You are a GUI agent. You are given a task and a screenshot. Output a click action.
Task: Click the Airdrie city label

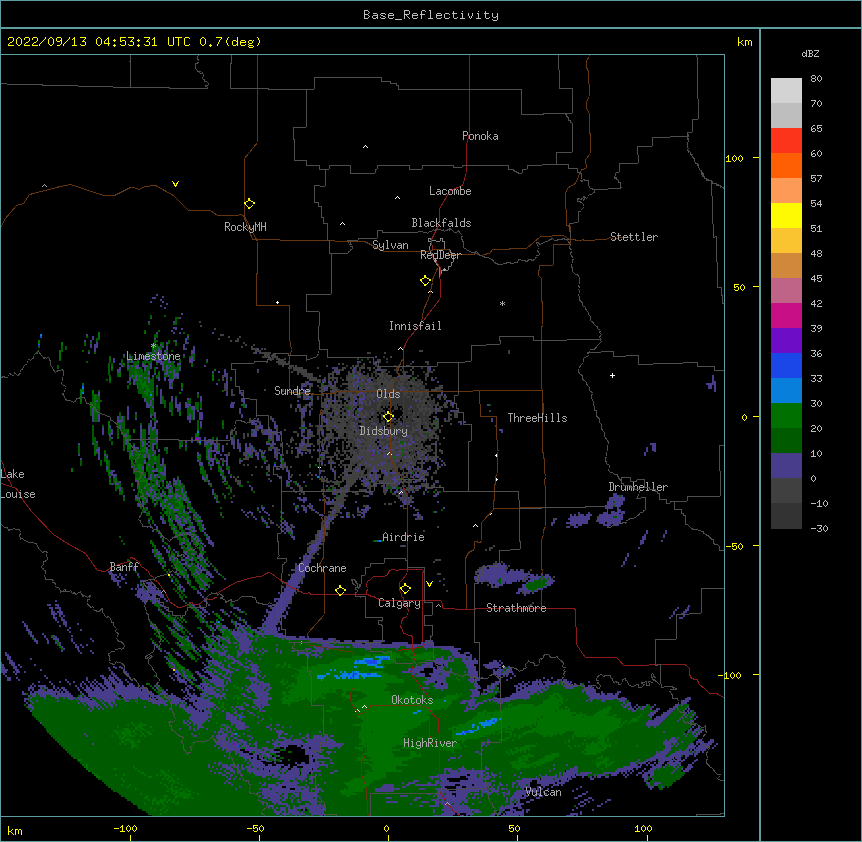pyautogui.click(x=403, y=537)
